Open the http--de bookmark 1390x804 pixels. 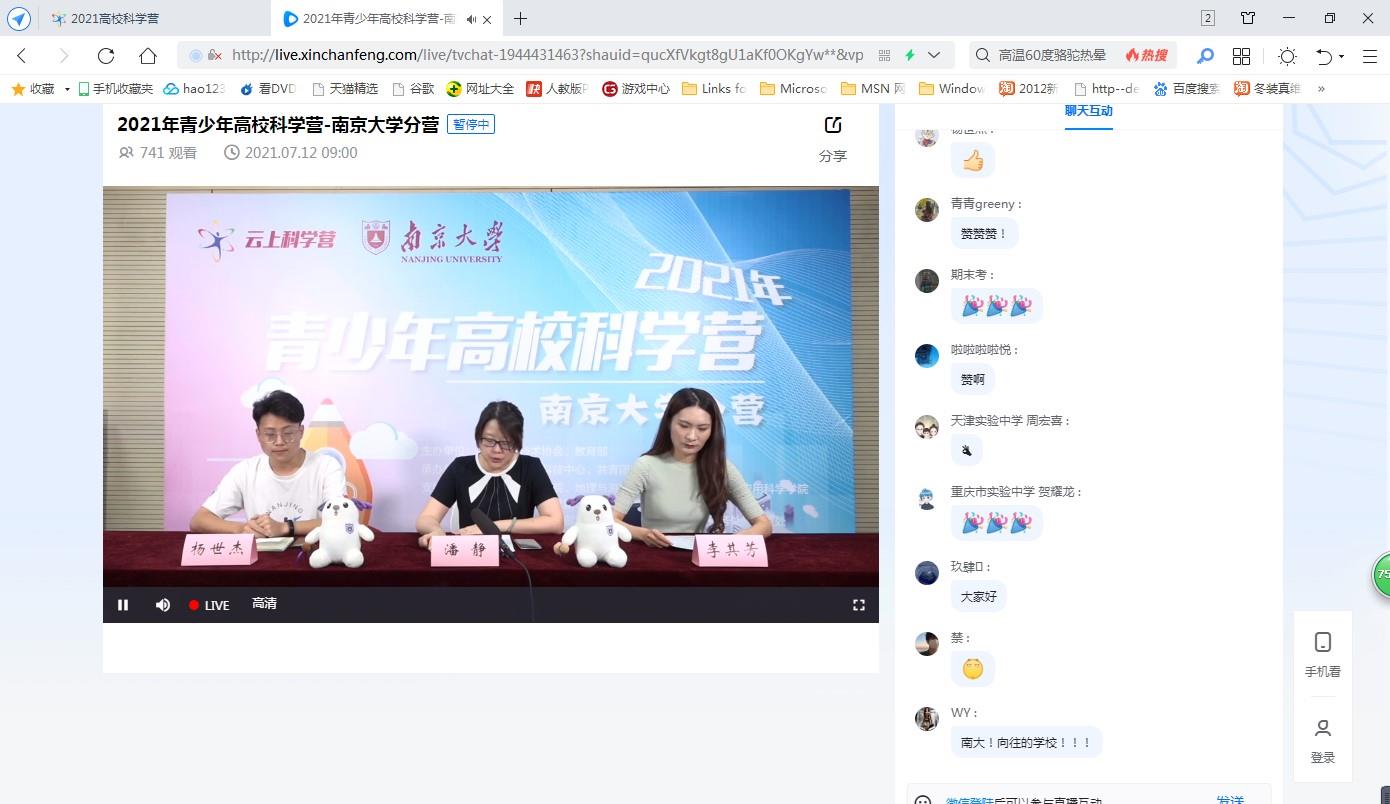coord(1106,88)
